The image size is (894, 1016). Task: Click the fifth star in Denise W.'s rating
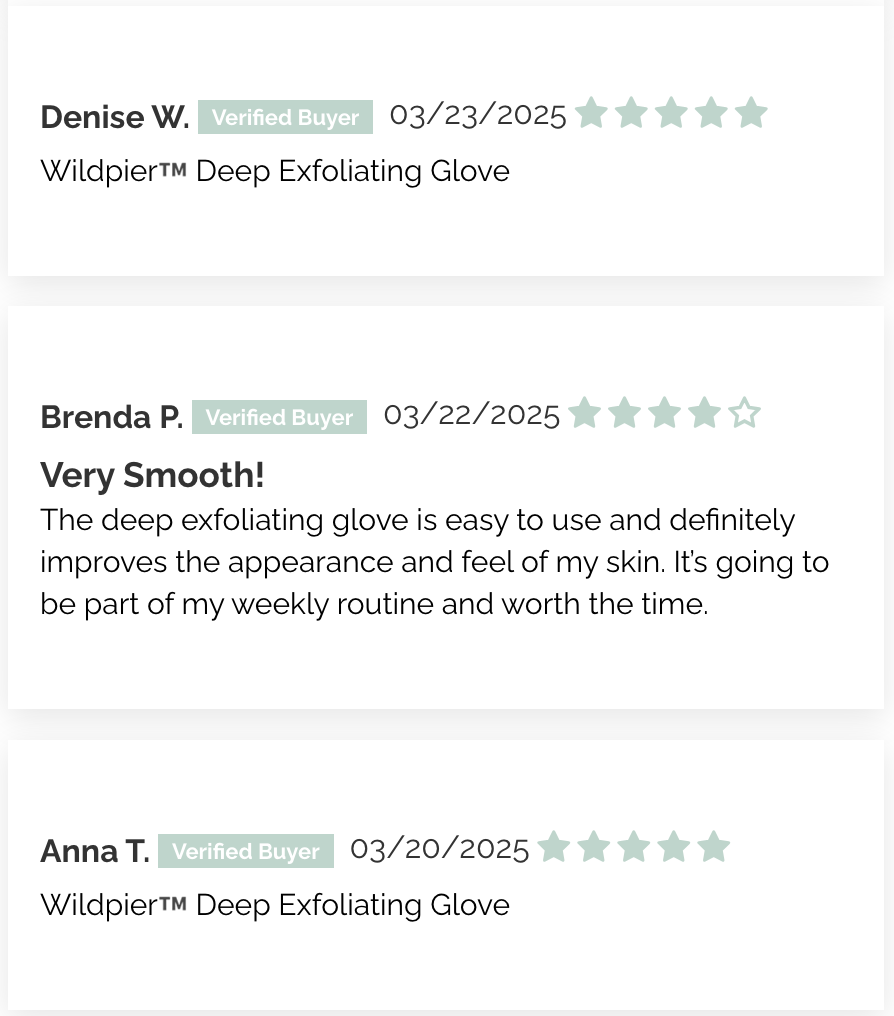(751, 112)
